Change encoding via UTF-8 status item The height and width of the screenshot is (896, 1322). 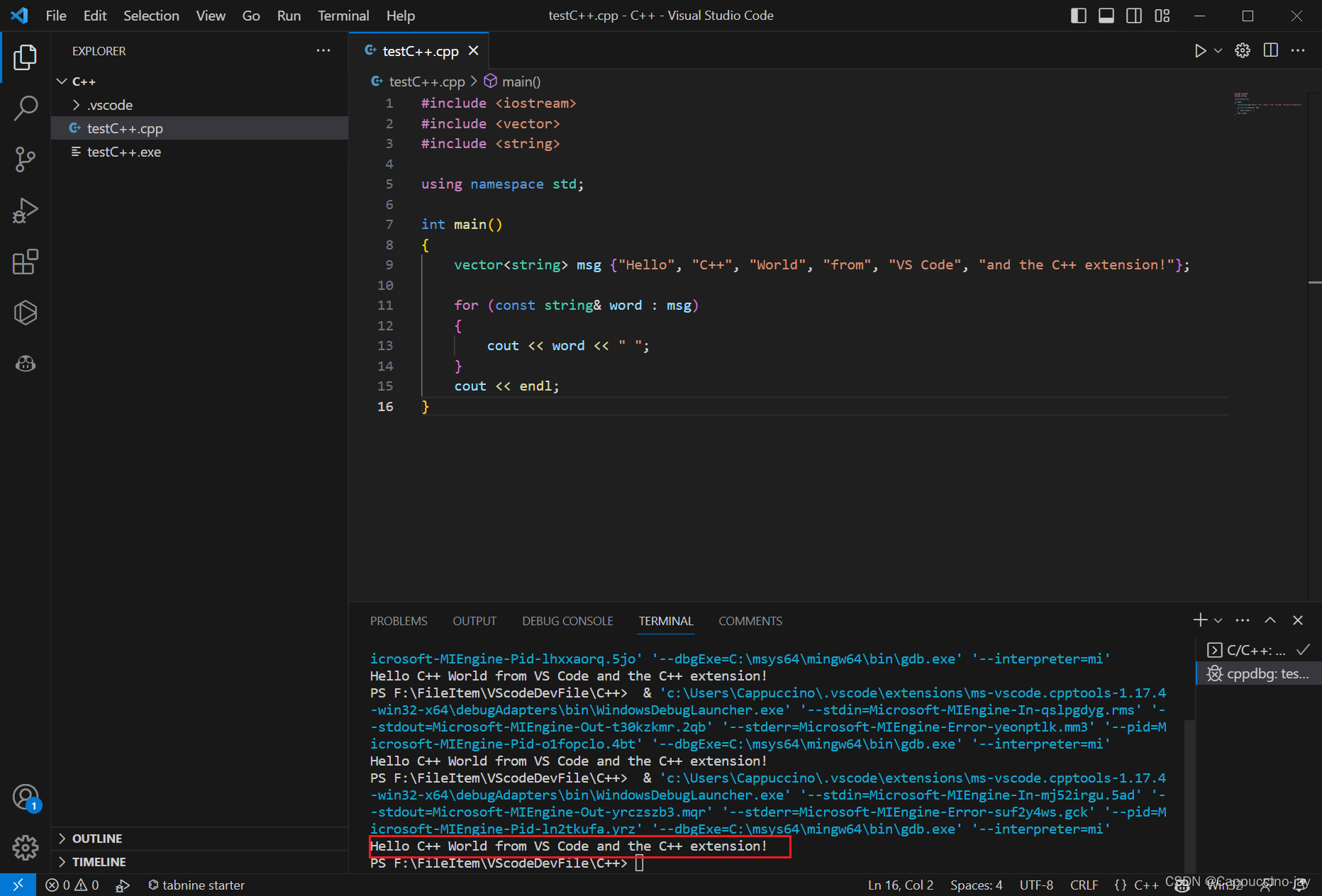pos(1036,885)
